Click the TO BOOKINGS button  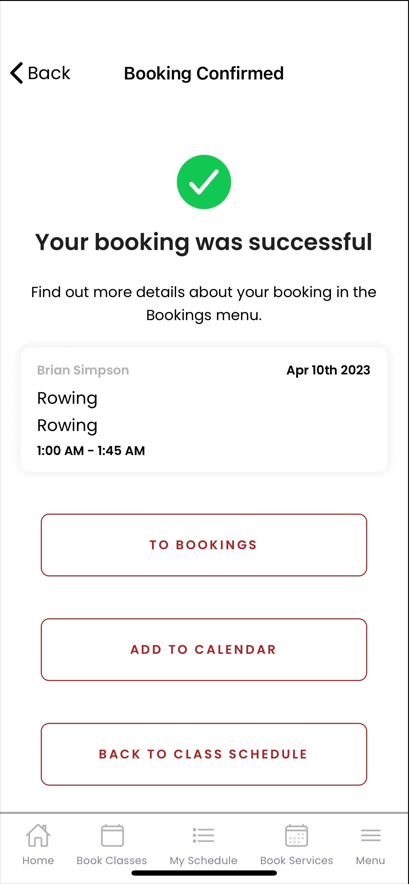204,545
